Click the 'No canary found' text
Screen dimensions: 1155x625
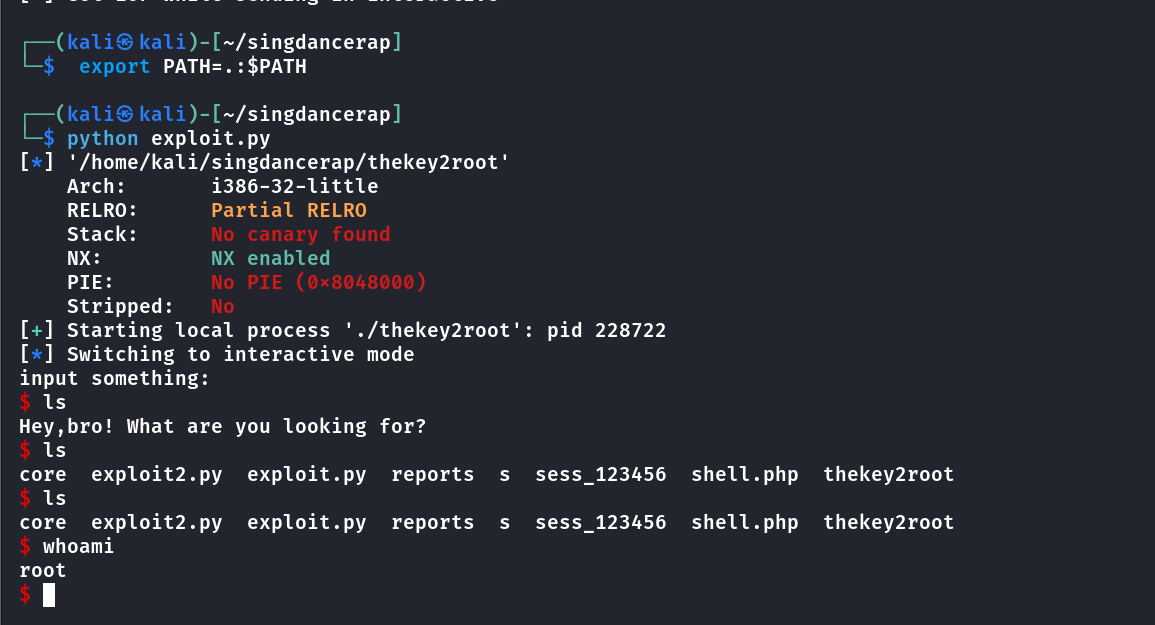click(301, 234)
